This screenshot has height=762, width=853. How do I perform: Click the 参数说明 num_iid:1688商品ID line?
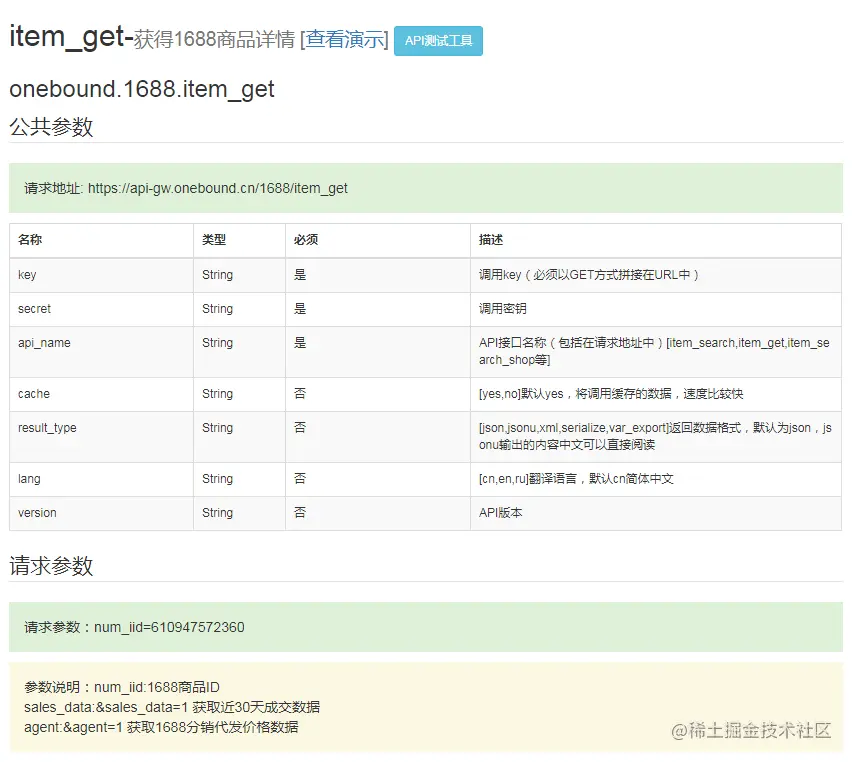(122, 687)
